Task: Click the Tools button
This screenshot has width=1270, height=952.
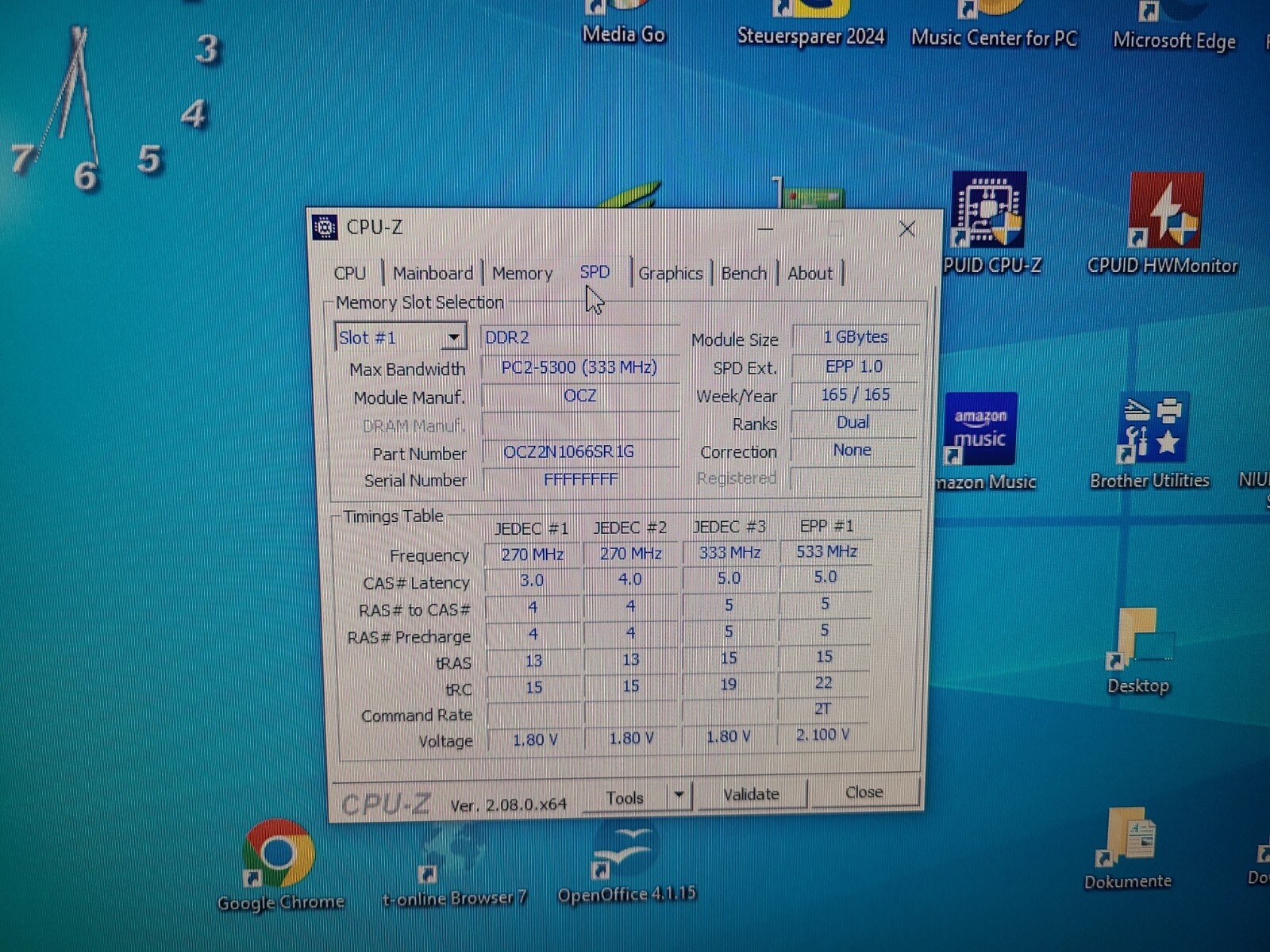Action: (626, 797)
